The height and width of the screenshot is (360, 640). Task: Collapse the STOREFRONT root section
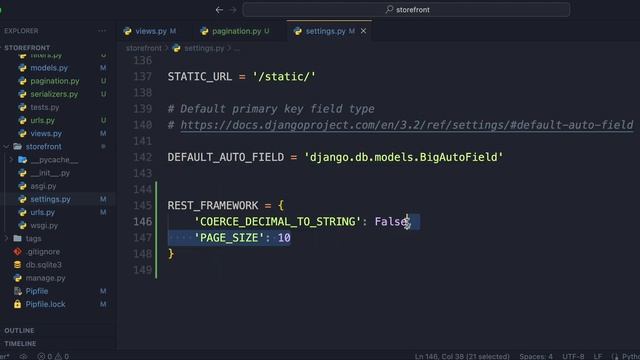coord(27,47)
